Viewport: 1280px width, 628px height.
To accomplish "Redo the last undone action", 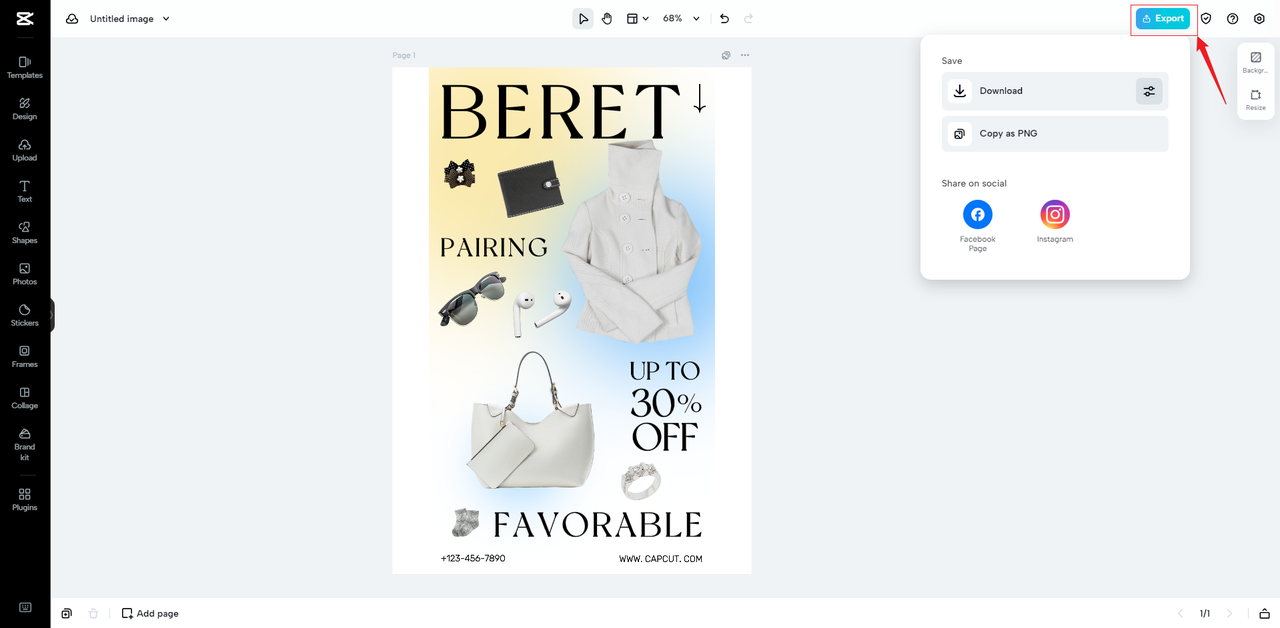I will pyautogui.click(x=748, y=19).
